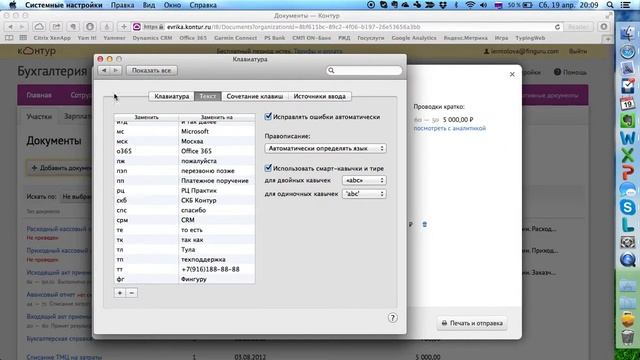
Task: Open the spelling language dropdown
Action: (x=325, y=149)
